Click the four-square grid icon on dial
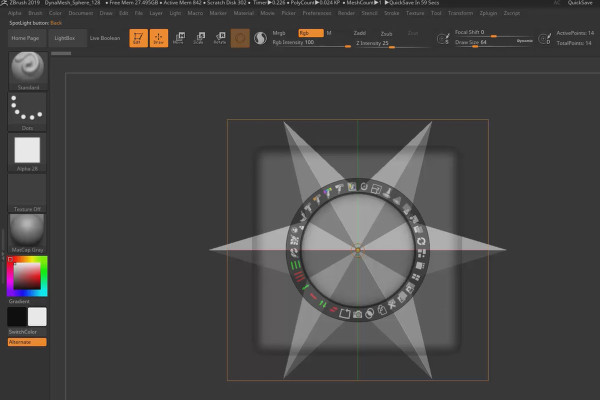The height and width of the screenshot is (400, 600). (416, 277)
